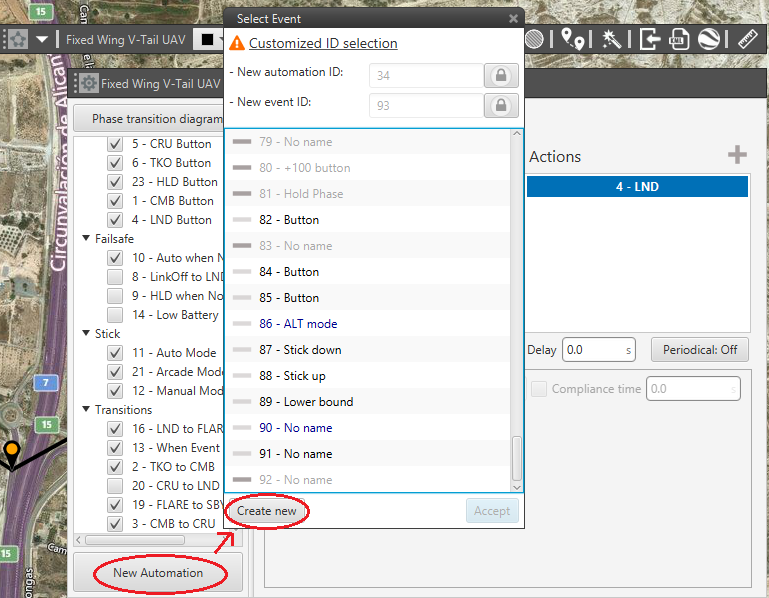This screenshot has width=769, height=598.
Task: Uncheck 6 - TKO Button
Action: click(115, 163)
